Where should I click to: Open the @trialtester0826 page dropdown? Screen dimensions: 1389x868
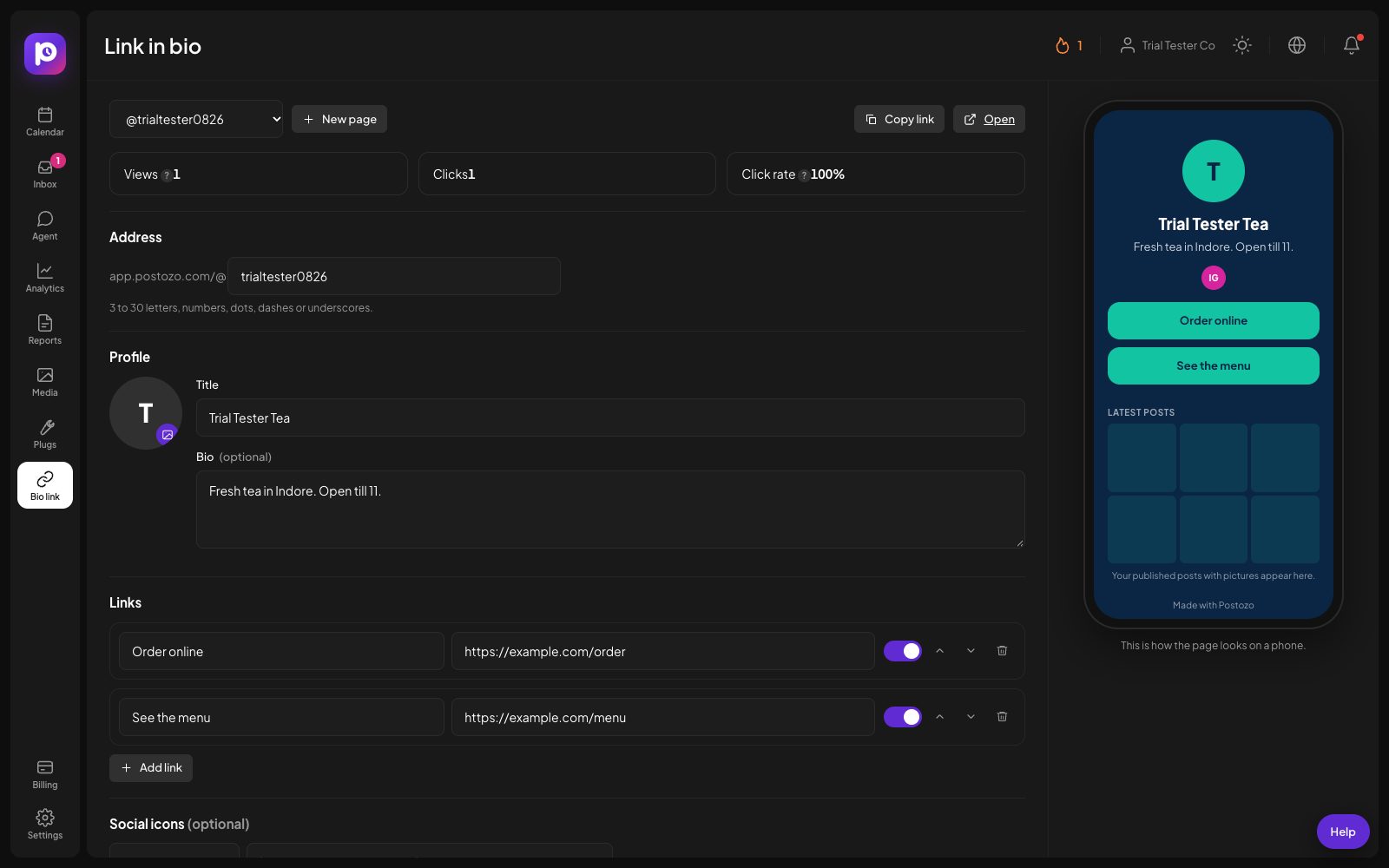(196, 119)
